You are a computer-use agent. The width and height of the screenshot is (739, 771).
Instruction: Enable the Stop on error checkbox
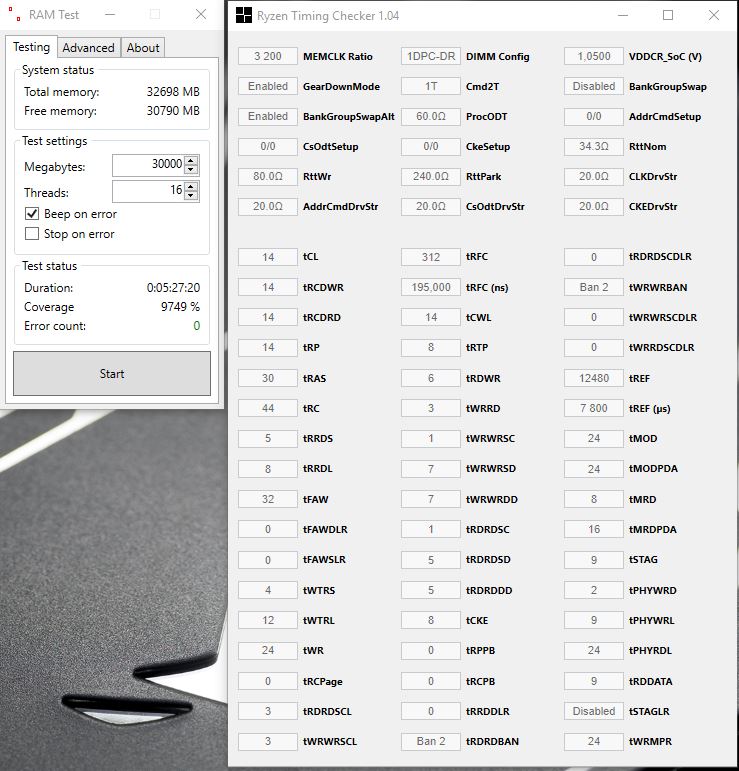click(x=32, y=234)
